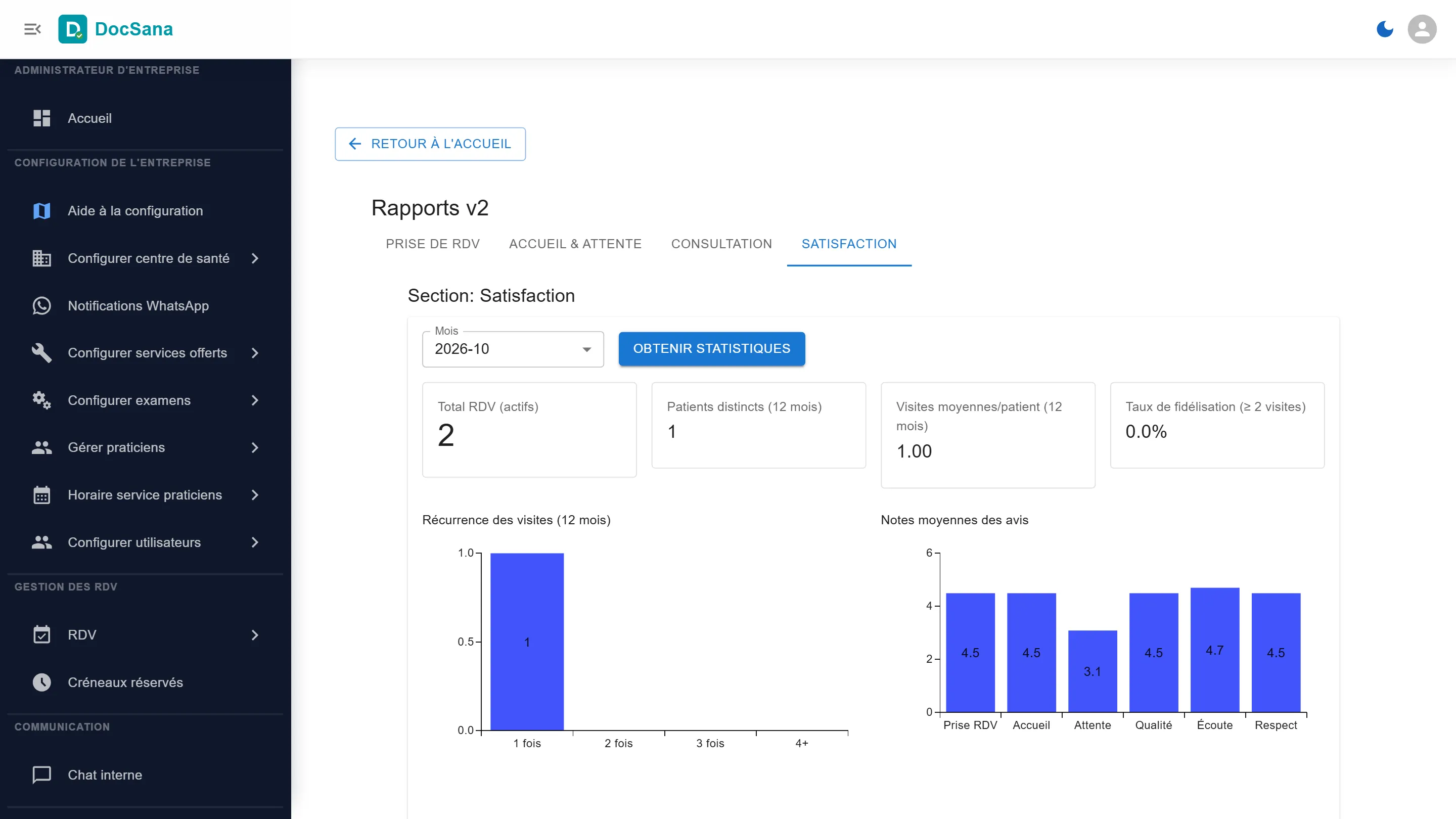
Task: Expand the RDV submenu chevron
Action: coord(255,635)
